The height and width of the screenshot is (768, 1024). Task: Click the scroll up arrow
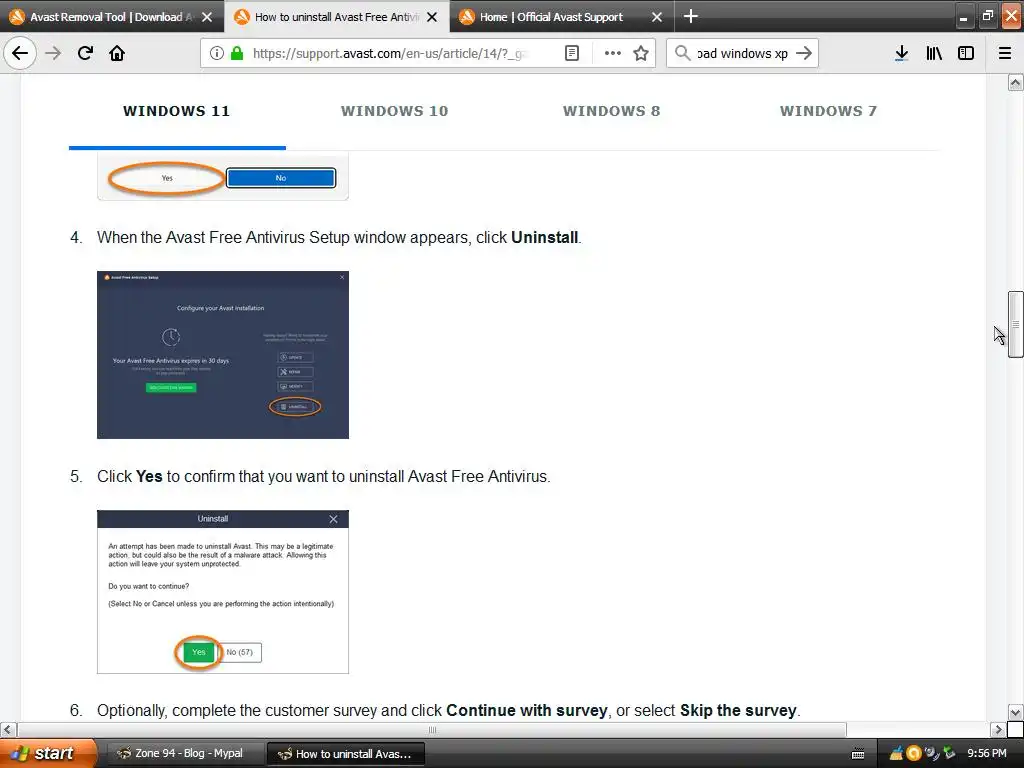click(1015, 82)
